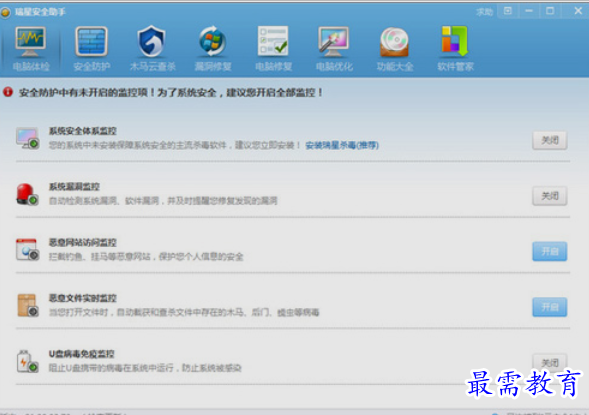The width and height of the screenshot is (589, 415).
Task: Turn off 系统漏洞监控 with 关闭 button
Action: (x=550, y=196)
